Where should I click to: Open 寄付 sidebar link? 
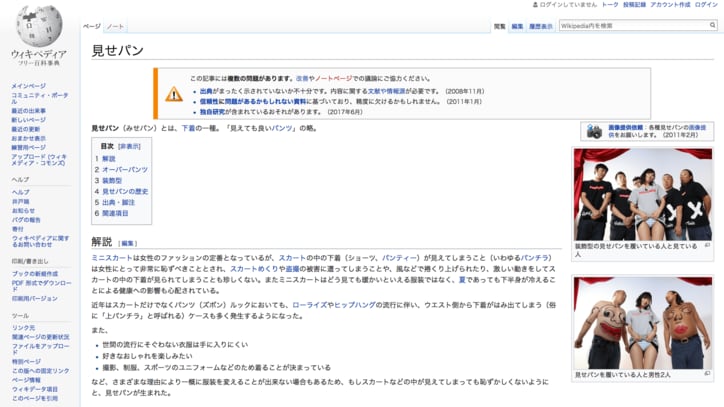click(18, 229)
